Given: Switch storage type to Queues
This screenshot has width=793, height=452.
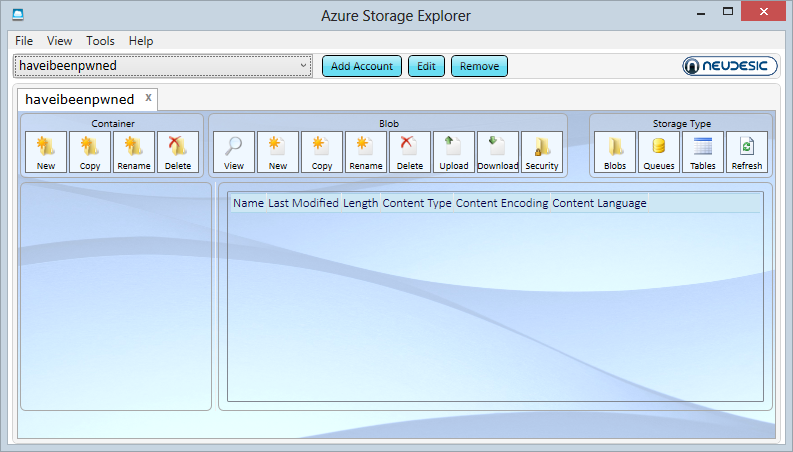Looking at the screenshot, I should [x=659, y=152].
